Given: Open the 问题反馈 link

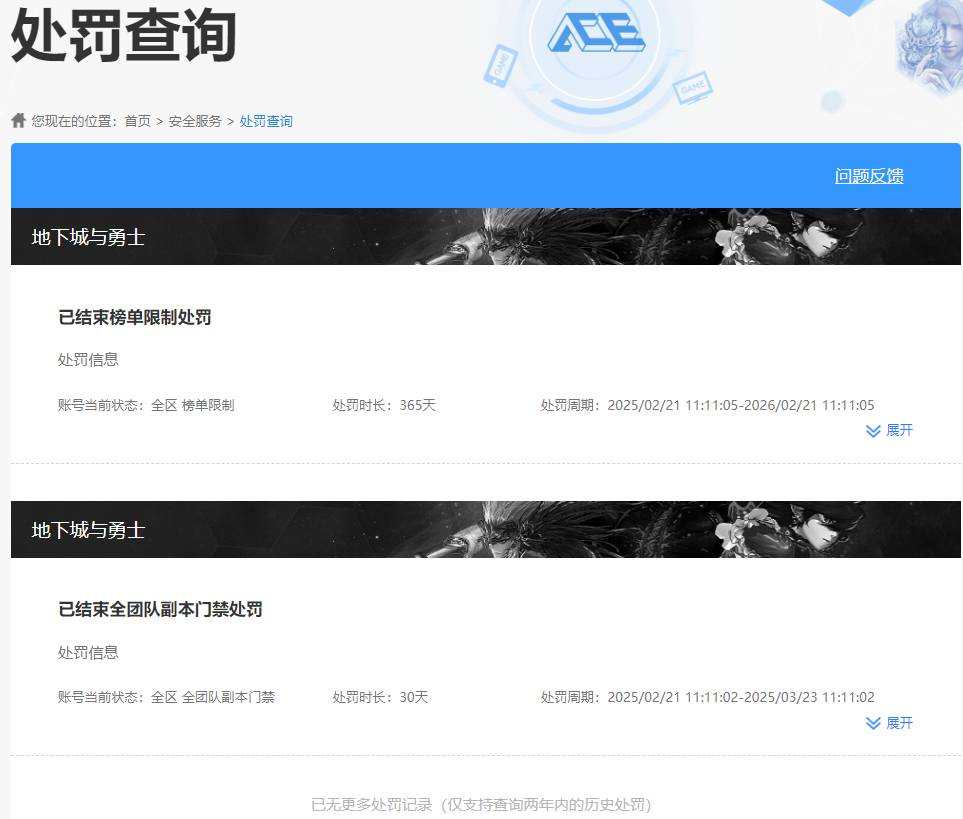Looking at the screenshot, I should [x=869, y=176].
